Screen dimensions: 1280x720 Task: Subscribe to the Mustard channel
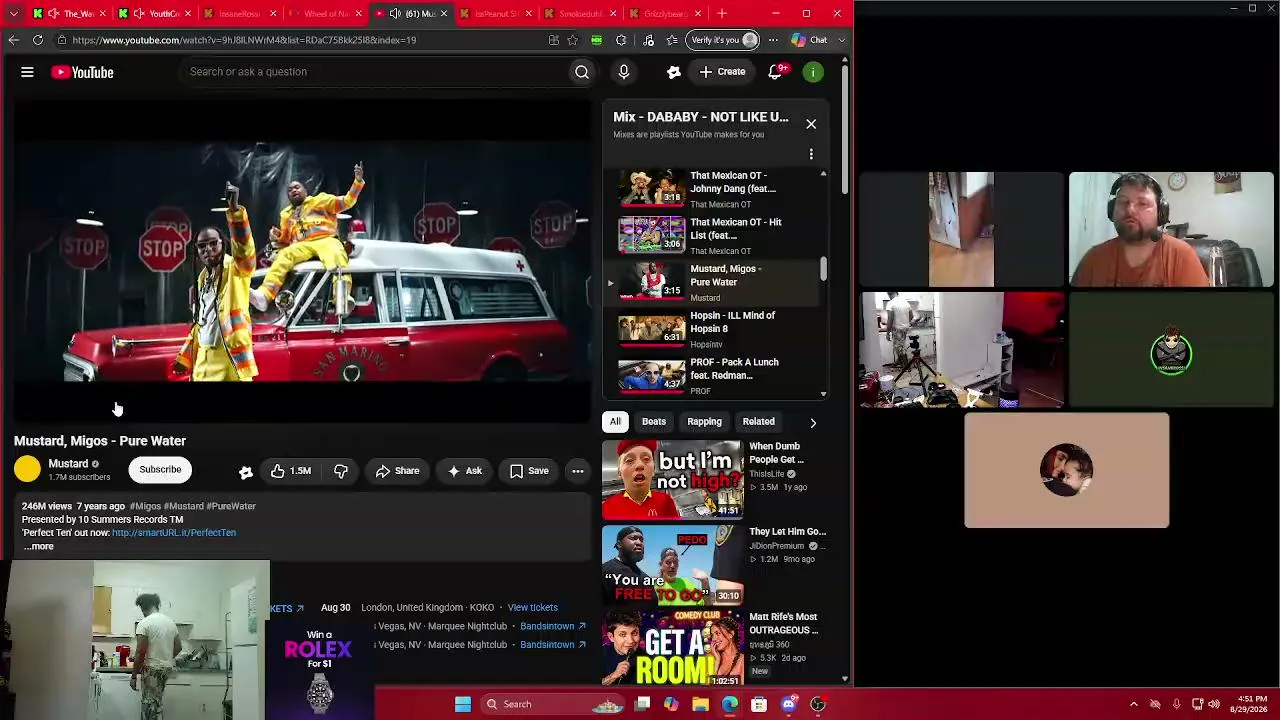(x=160, y=470)
